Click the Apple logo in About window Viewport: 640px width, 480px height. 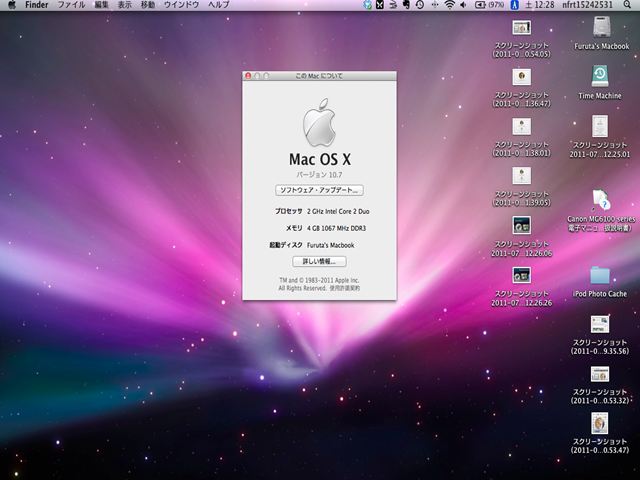coord(319,122)
